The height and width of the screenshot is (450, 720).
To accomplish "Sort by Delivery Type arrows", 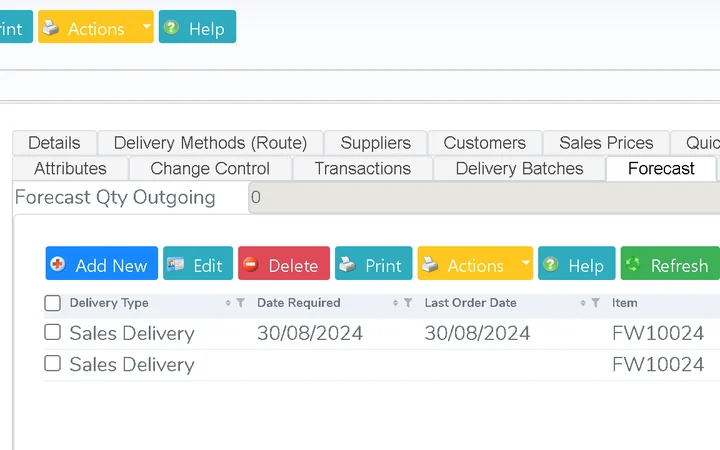I will [228, 303].
